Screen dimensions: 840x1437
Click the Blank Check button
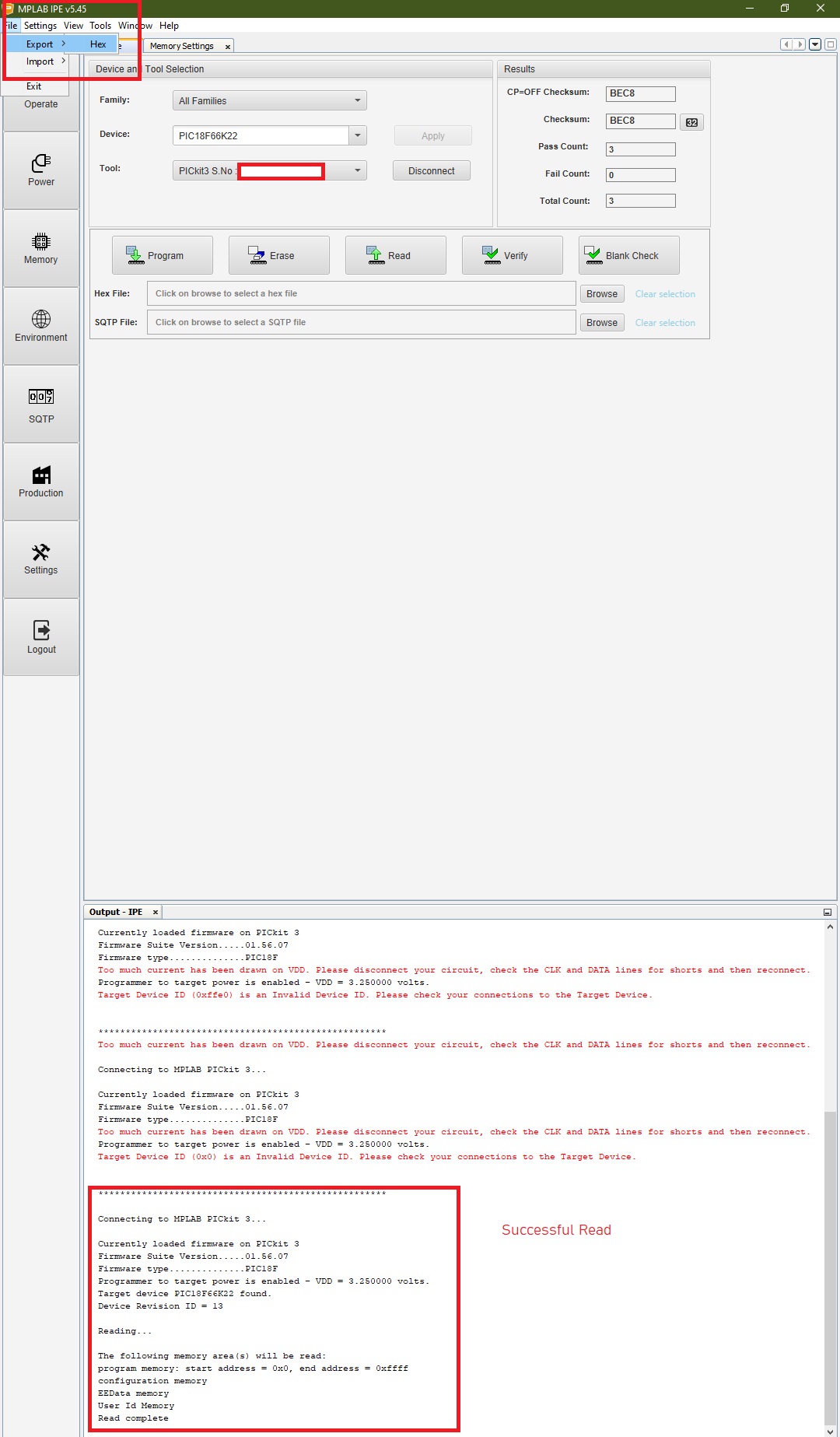point(629,255)
